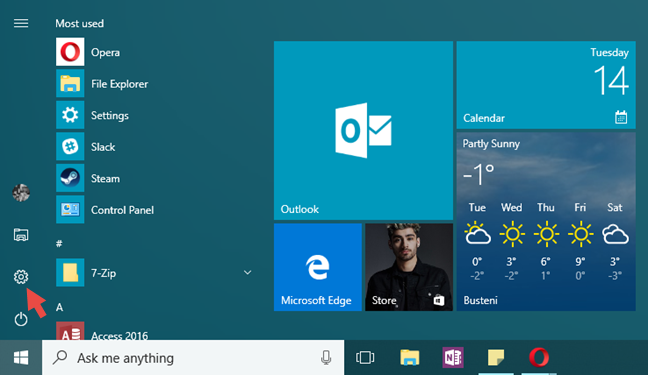
Task: Open the Store tile
Action: point(409,267)
